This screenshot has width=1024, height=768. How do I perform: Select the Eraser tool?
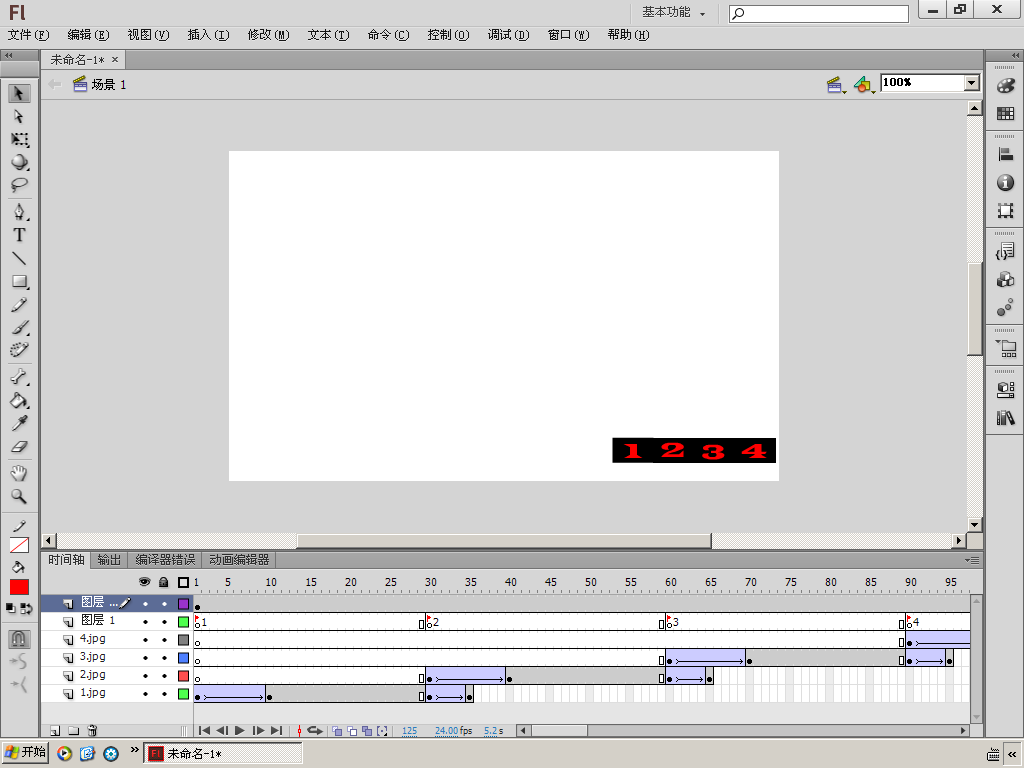(19, 447)
